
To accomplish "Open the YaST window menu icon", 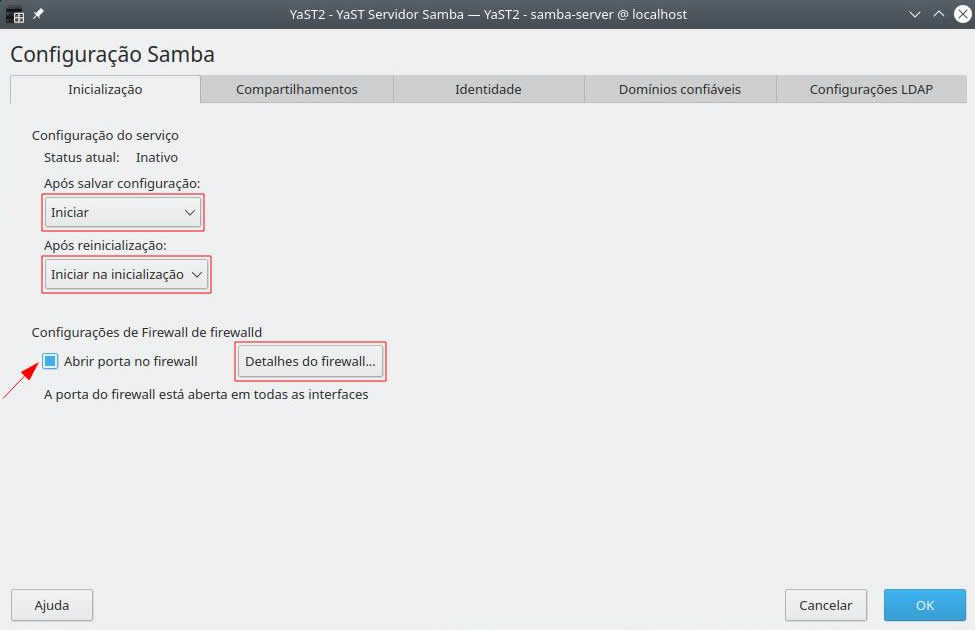I will tap(15, 15).
